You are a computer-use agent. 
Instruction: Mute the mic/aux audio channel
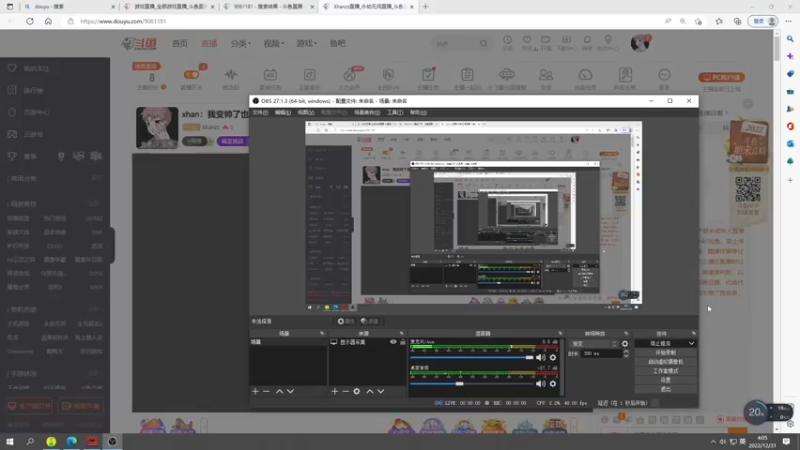(540, 358)
